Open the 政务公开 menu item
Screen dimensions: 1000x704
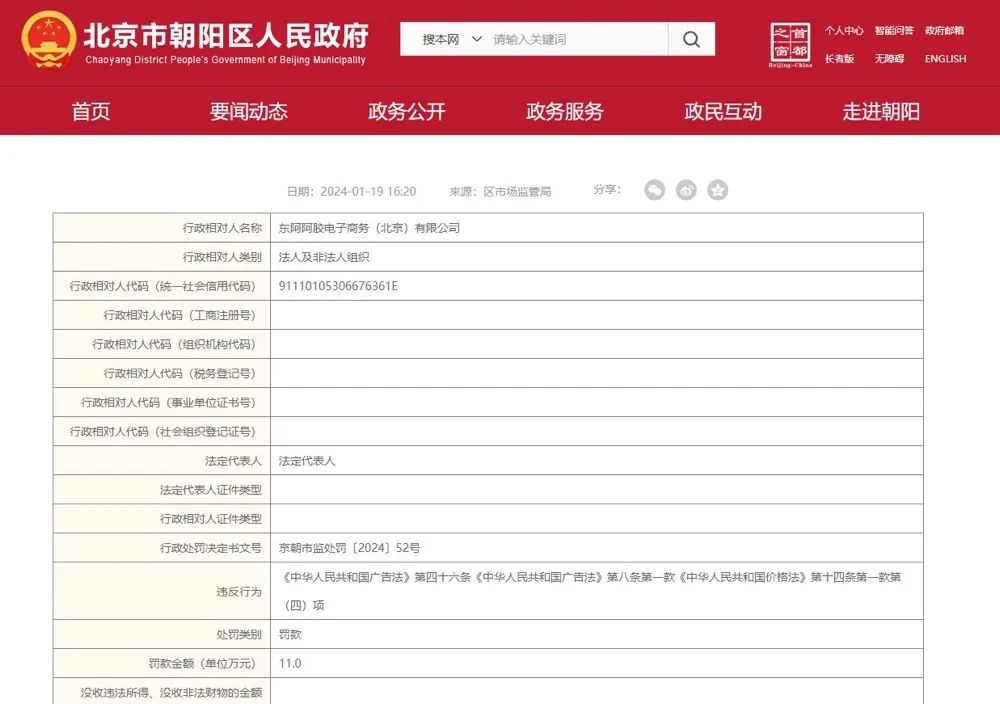407,112
